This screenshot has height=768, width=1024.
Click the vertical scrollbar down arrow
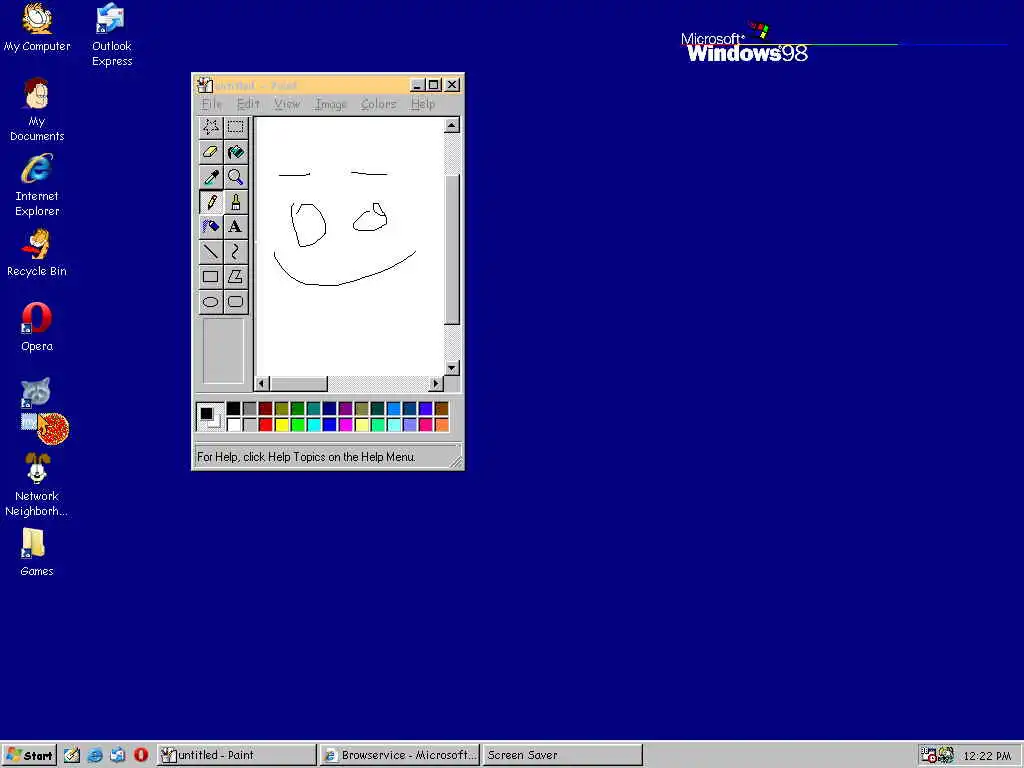pos(452,368)
